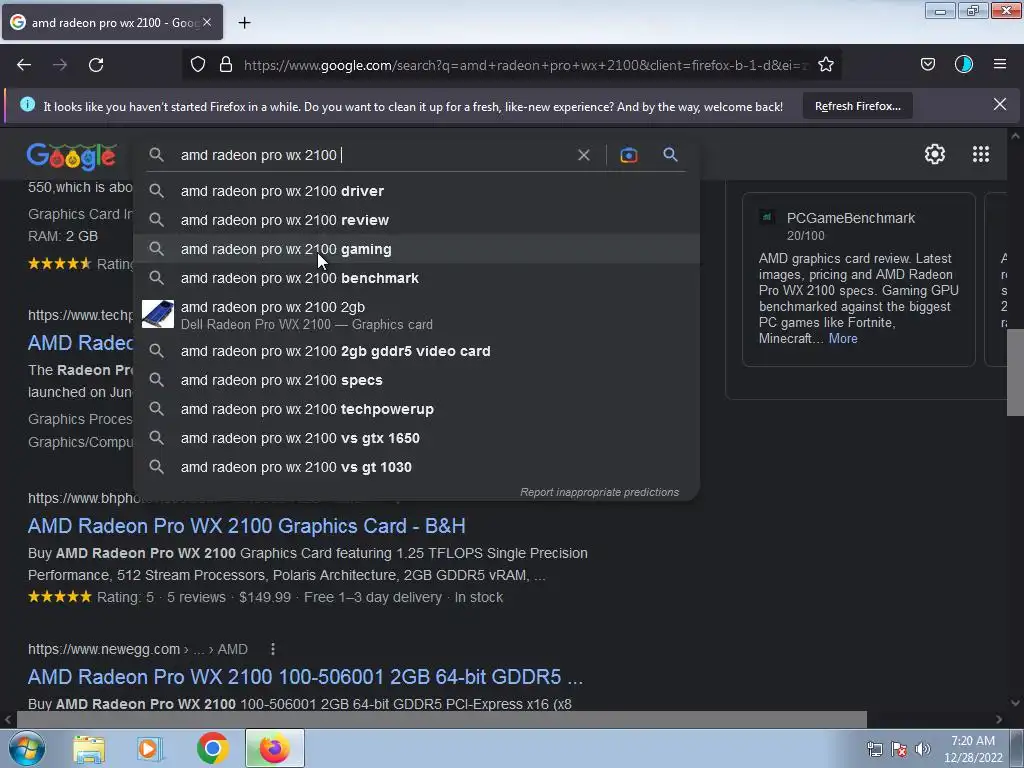Open the Windows Start menu
Viewport: 1024px width, 768px height.
pyautogui.click(x=26, y=748)
